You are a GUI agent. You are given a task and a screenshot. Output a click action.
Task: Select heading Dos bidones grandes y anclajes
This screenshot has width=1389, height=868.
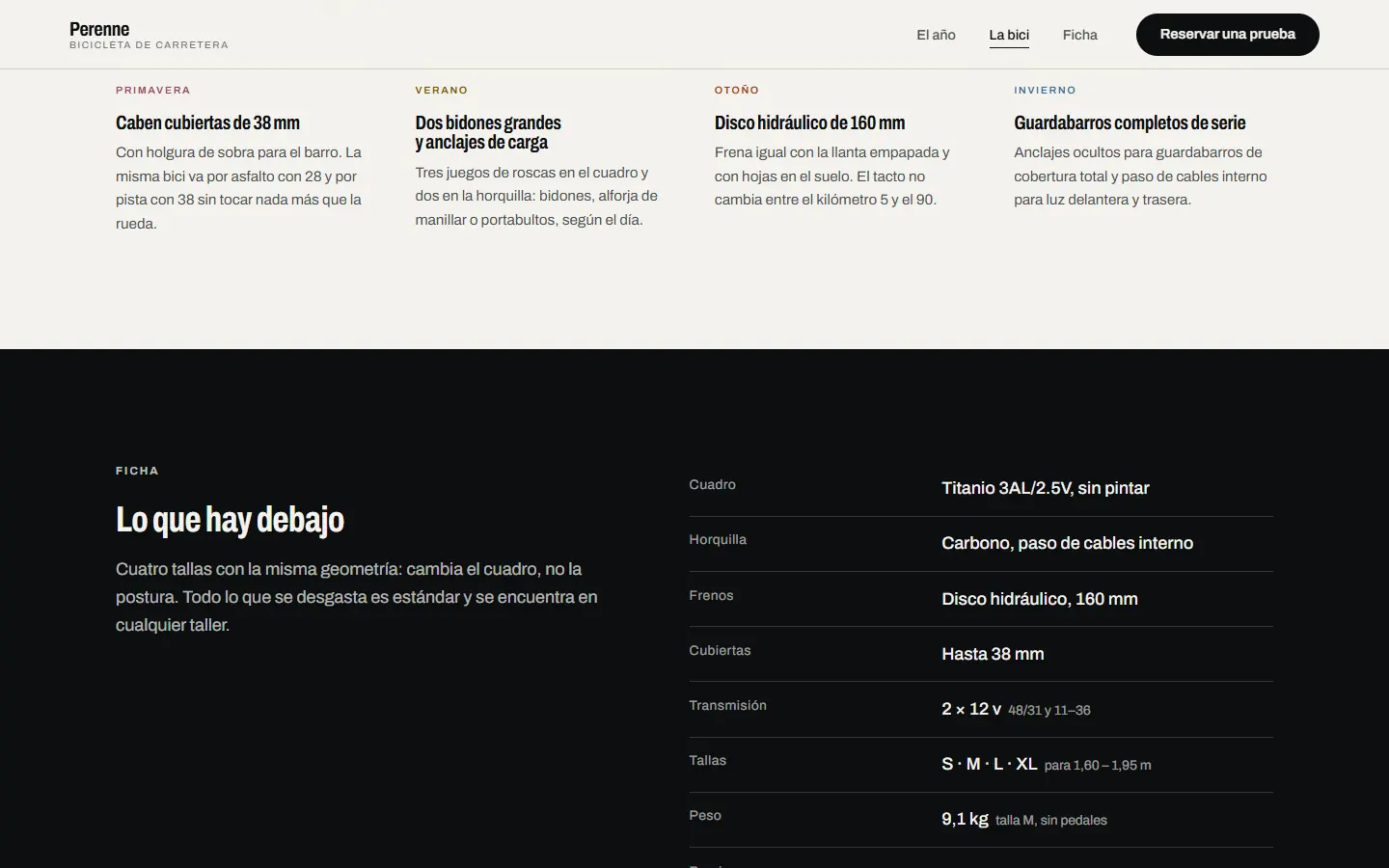(x=488, y=132)
